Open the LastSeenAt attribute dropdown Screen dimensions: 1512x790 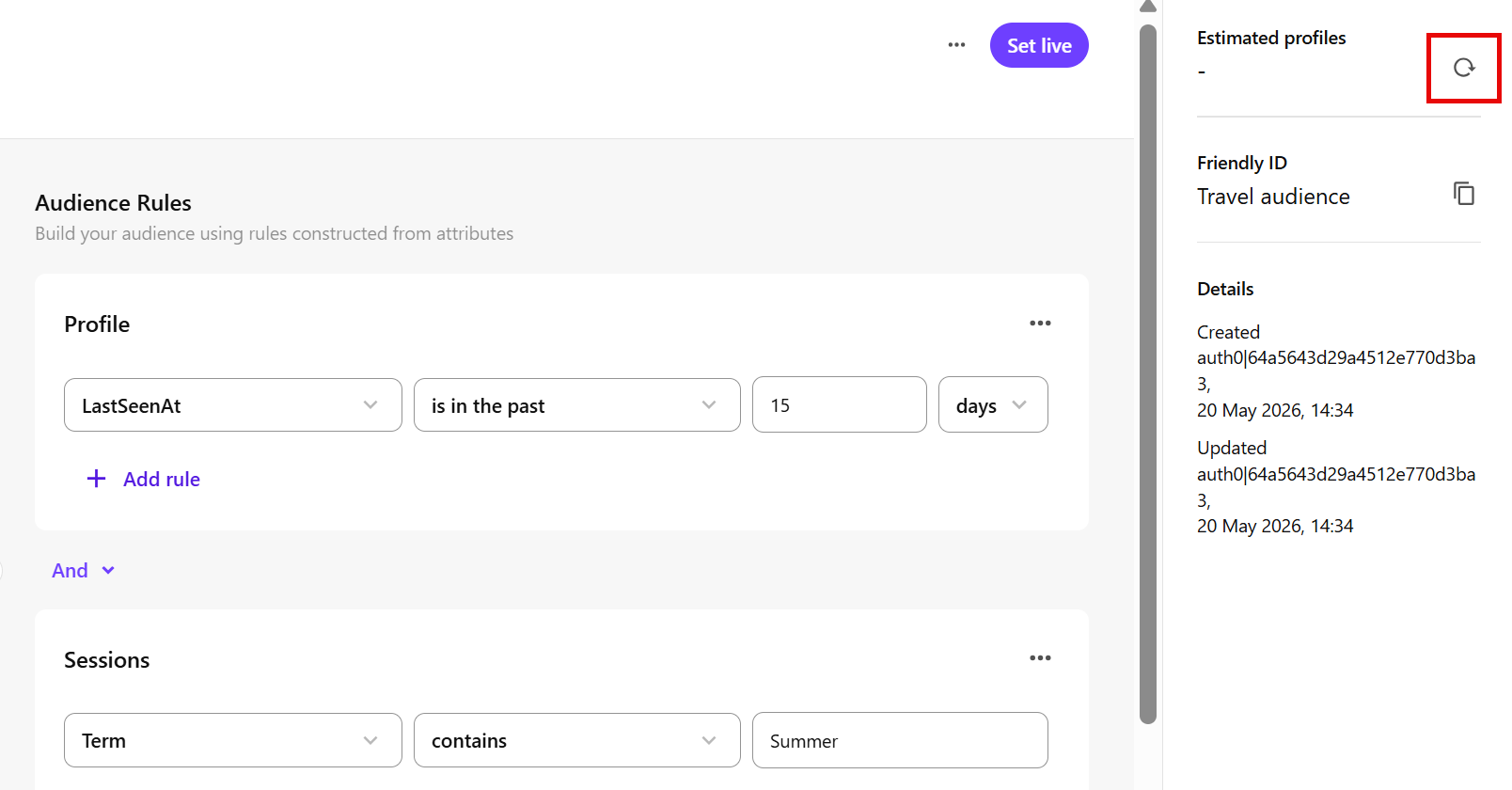[x=233, y=405]
